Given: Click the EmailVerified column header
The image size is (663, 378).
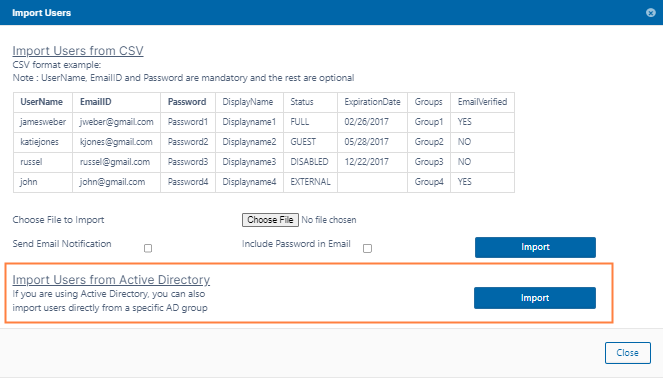Looking at the screenshot, I should click(482, 102).
